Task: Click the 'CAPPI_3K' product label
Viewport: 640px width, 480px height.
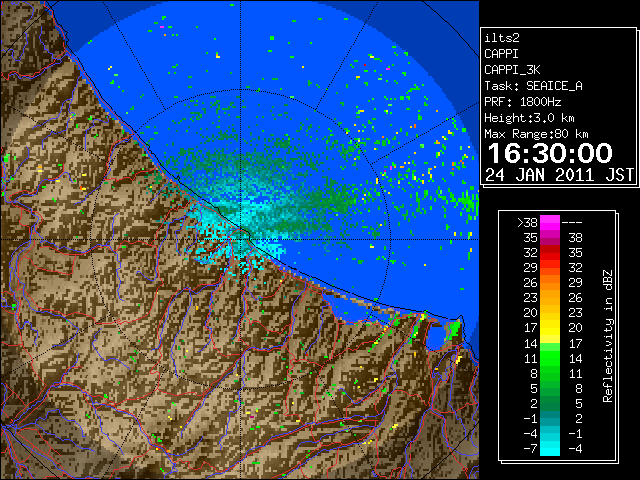Action: tap(512, 70)
